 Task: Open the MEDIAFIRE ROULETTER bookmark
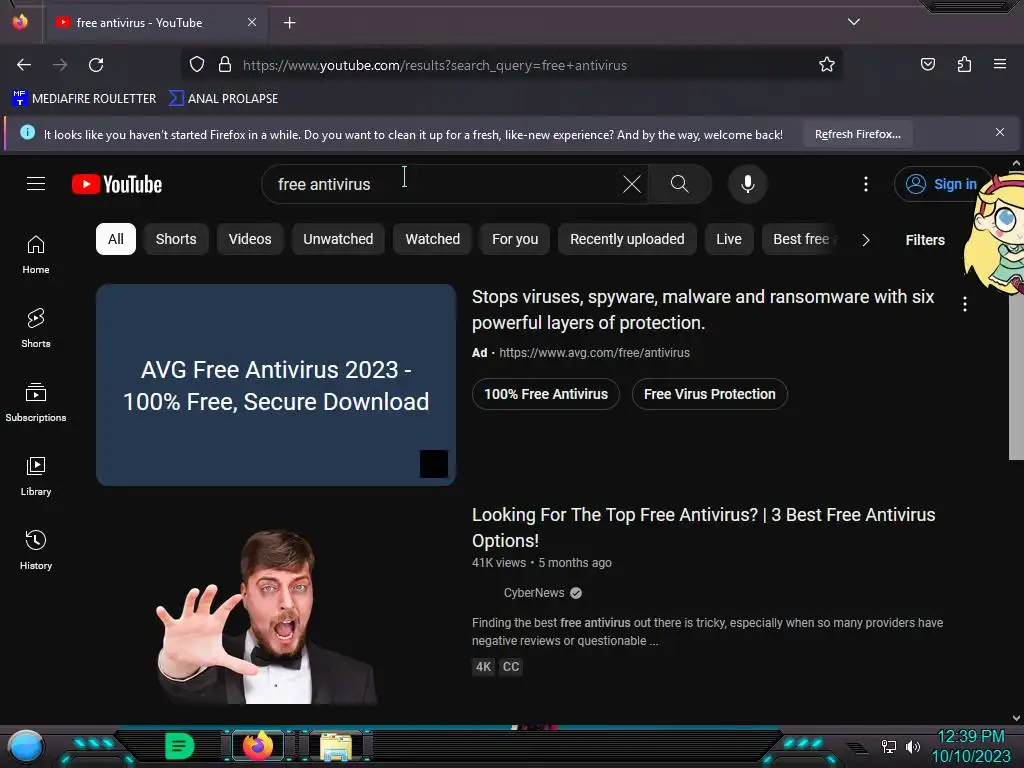click(x=84, y=99)
